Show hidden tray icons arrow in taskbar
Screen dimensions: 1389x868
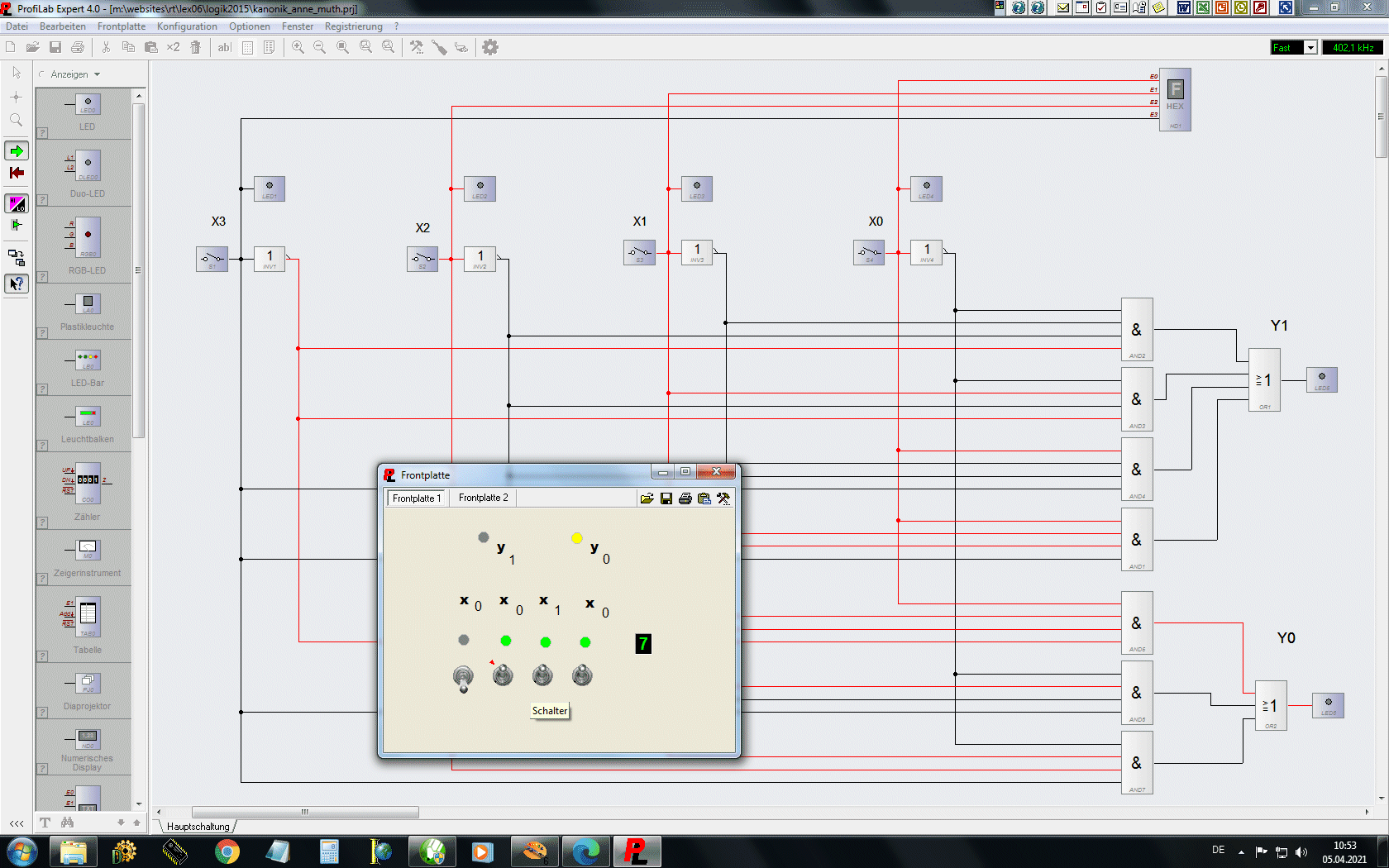point(1241,852)
